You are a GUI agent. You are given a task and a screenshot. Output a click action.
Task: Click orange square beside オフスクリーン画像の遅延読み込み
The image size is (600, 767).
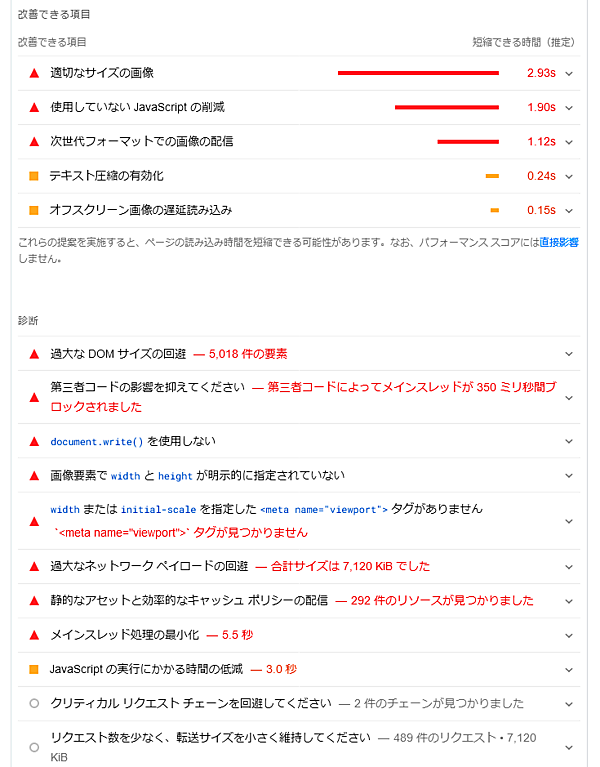coord(33,210)
